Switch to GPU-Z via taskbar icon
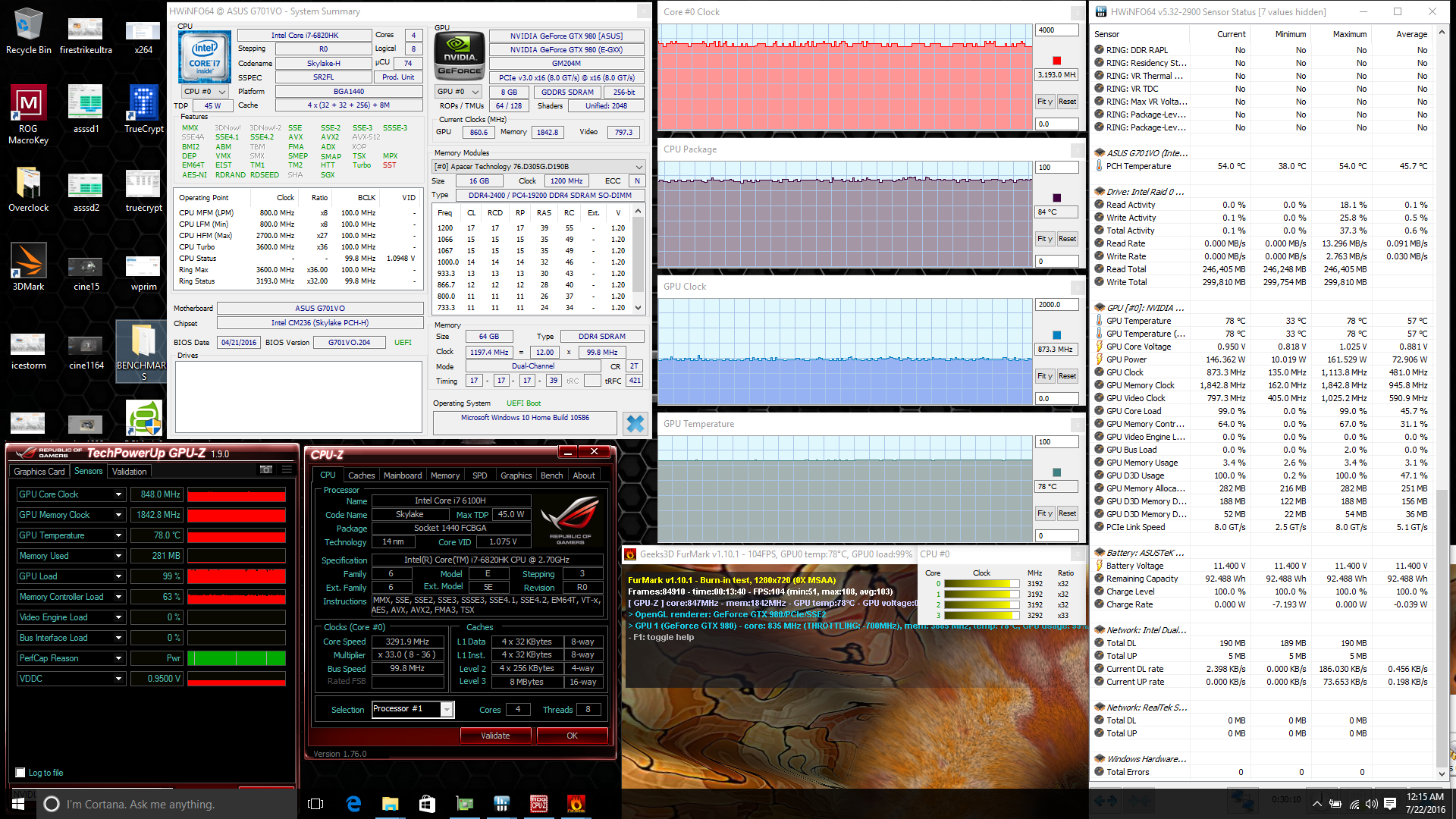The image size is (1456, 819). click(x=464, y=804)
